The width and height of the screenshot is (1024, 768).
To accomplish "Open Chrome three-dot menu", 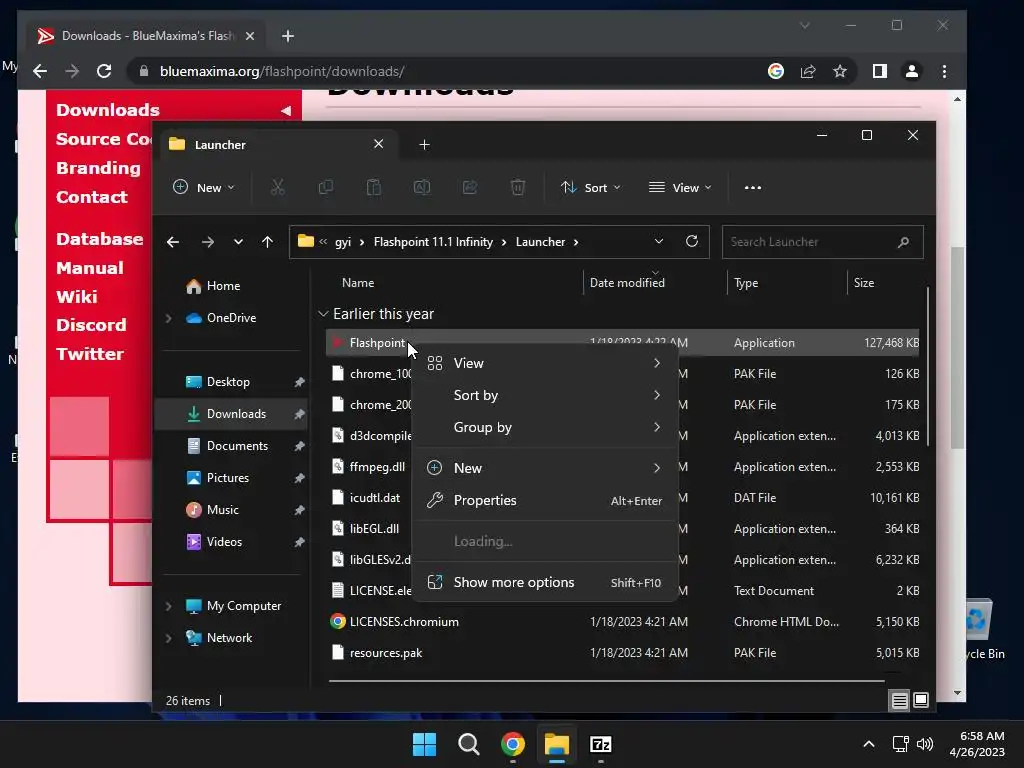I will [944, 71].
